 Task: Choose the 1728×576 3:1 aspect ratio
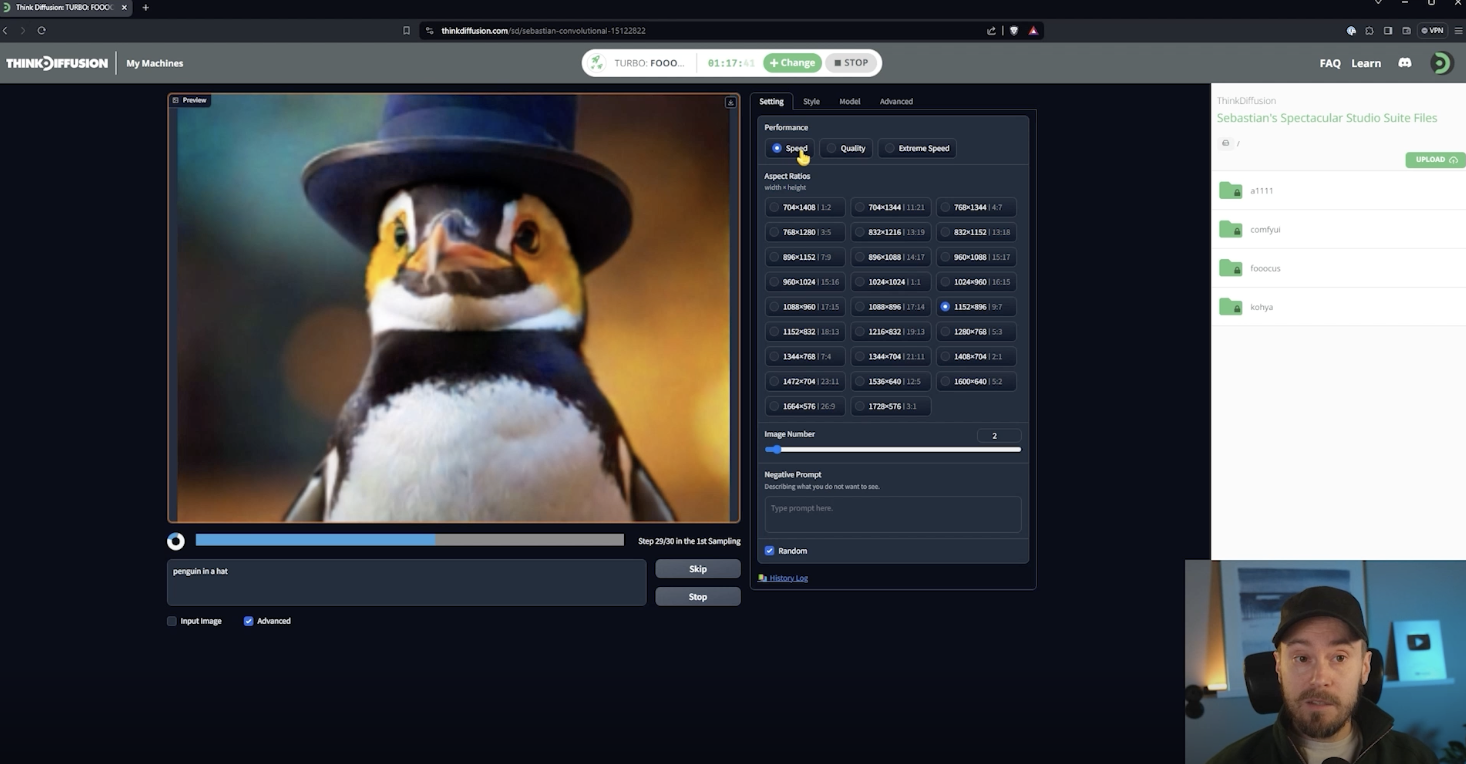(890, 406)
